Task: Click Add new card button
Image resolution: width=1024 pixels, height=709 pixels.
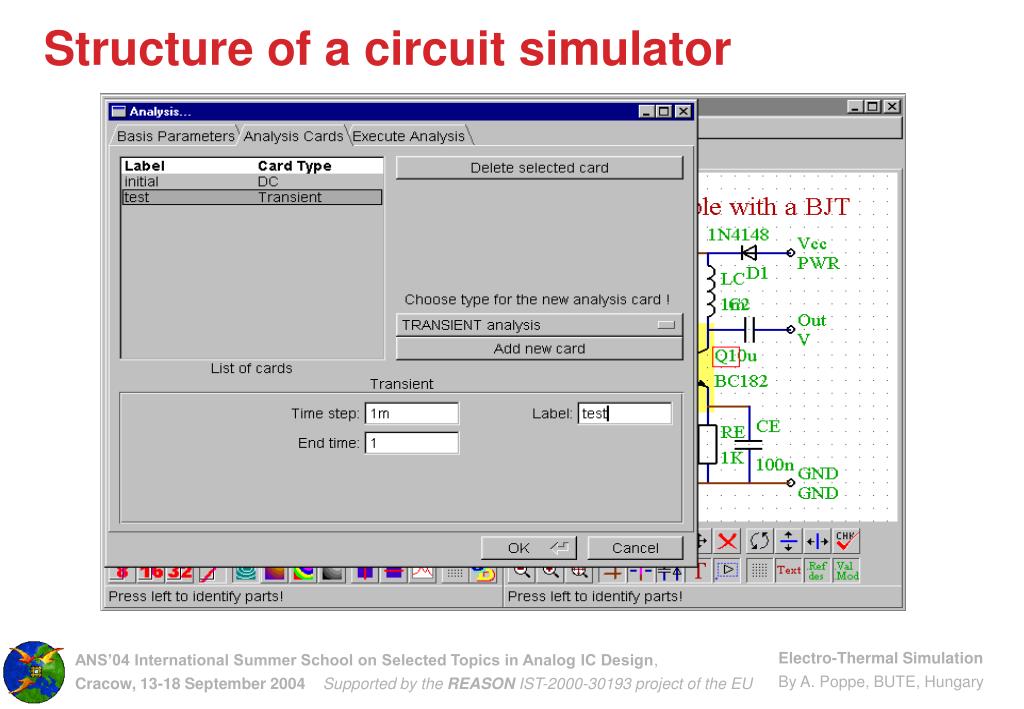Action: [x=539, y=349]
